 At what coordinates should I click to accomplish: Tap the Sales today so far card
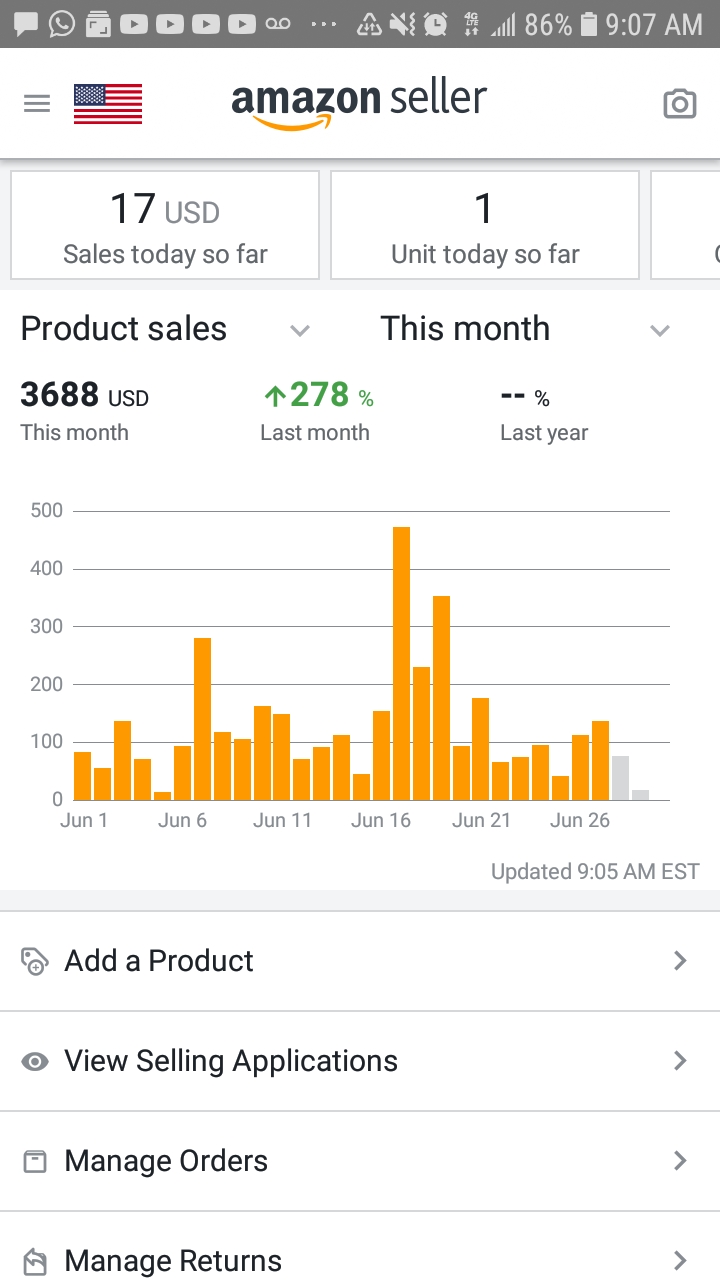(x=165, y=225)
